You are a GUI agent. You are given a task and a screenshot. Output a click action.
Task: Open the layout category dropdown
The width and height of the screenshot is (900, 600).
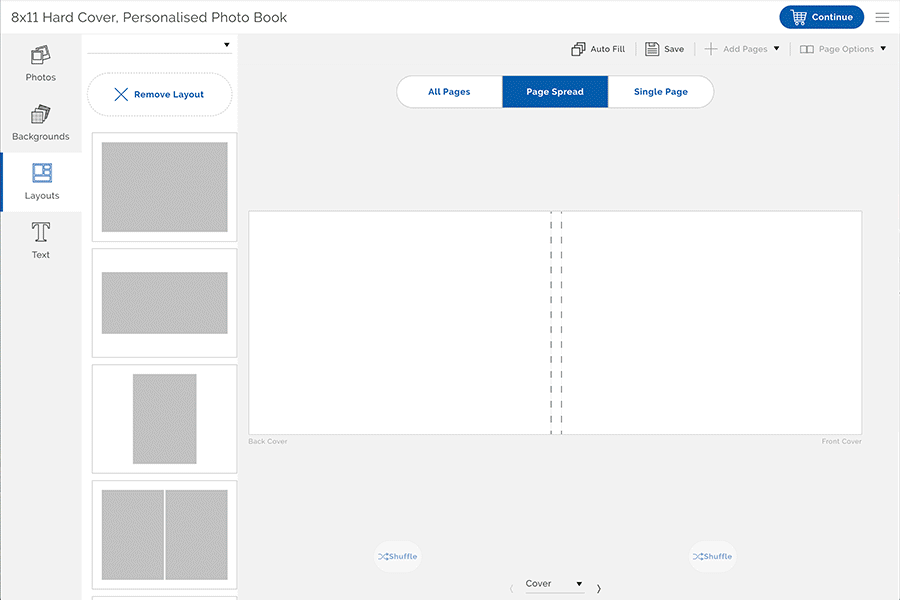click(160, 45)
